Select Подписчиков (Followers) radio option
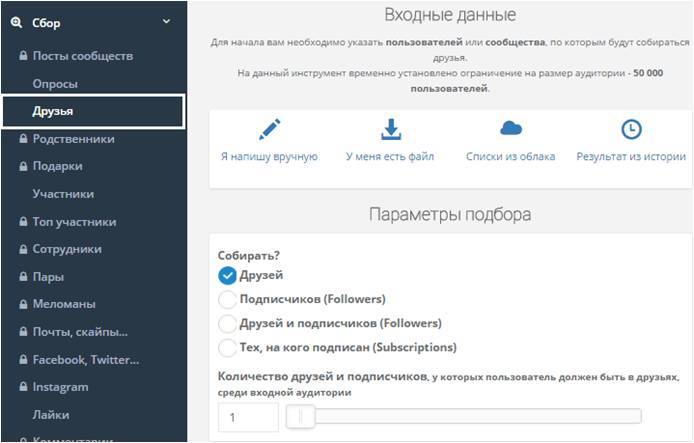The image size is (694, 443). (x=227, y=299)
